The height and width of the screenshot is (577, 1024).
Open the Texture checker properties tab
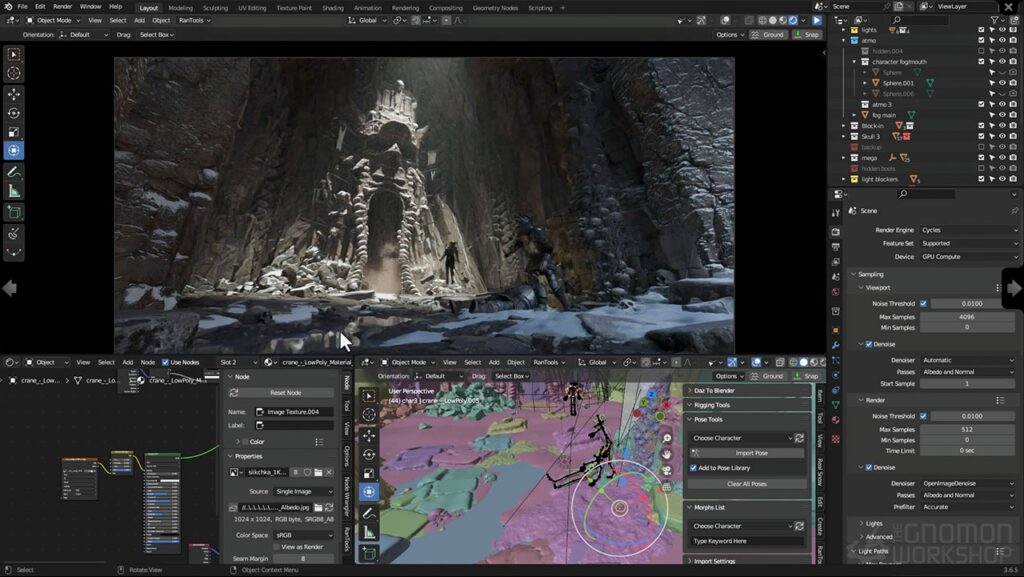pos(836,439)
